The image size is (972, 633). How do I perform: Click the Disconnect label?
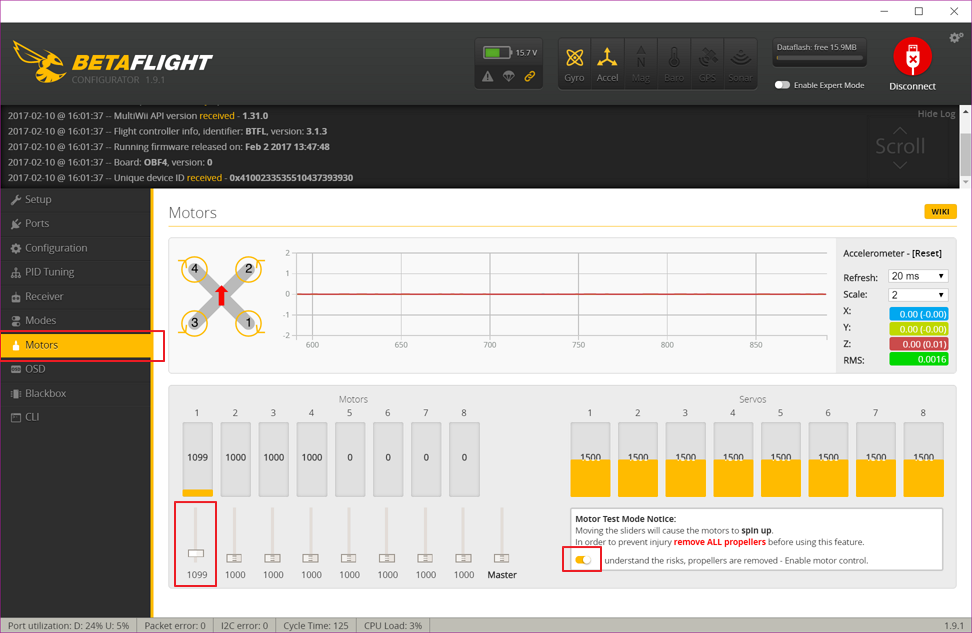(912, 86)
